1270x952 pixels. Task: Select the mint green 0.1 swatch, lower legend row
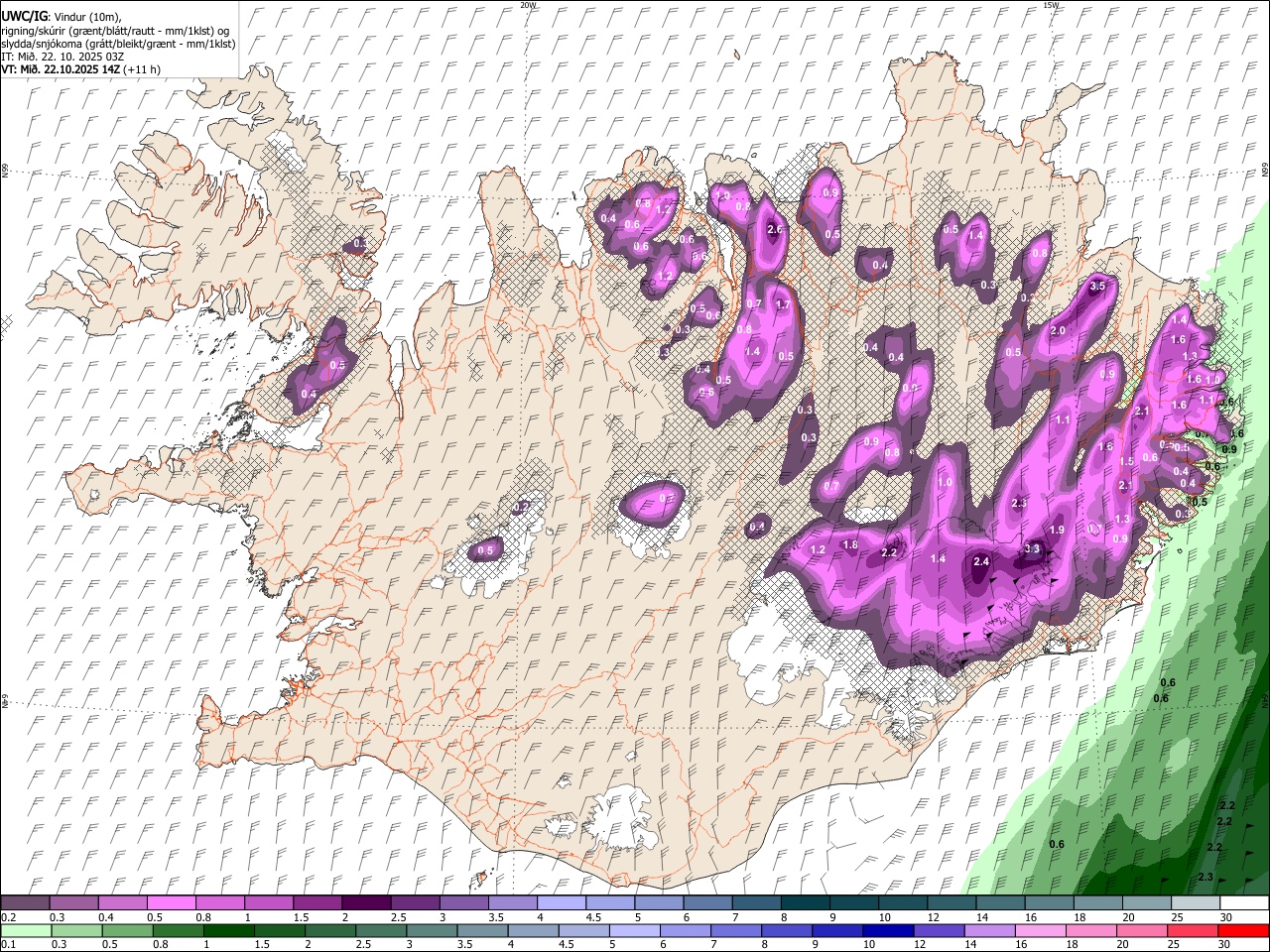coord(25,930)
